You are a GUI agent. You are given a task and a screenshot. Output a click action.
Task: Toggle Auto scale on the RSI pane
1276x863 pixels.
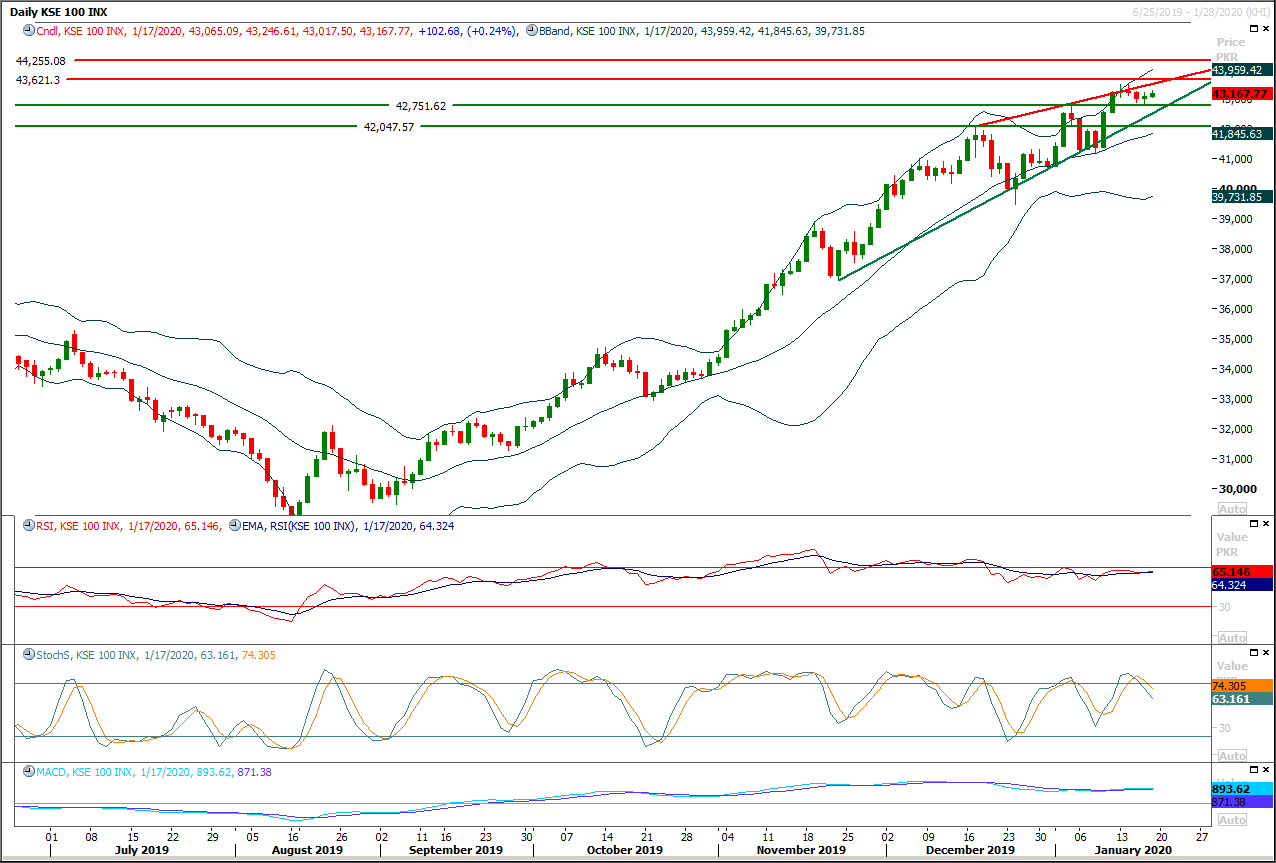coord(1232,638)
